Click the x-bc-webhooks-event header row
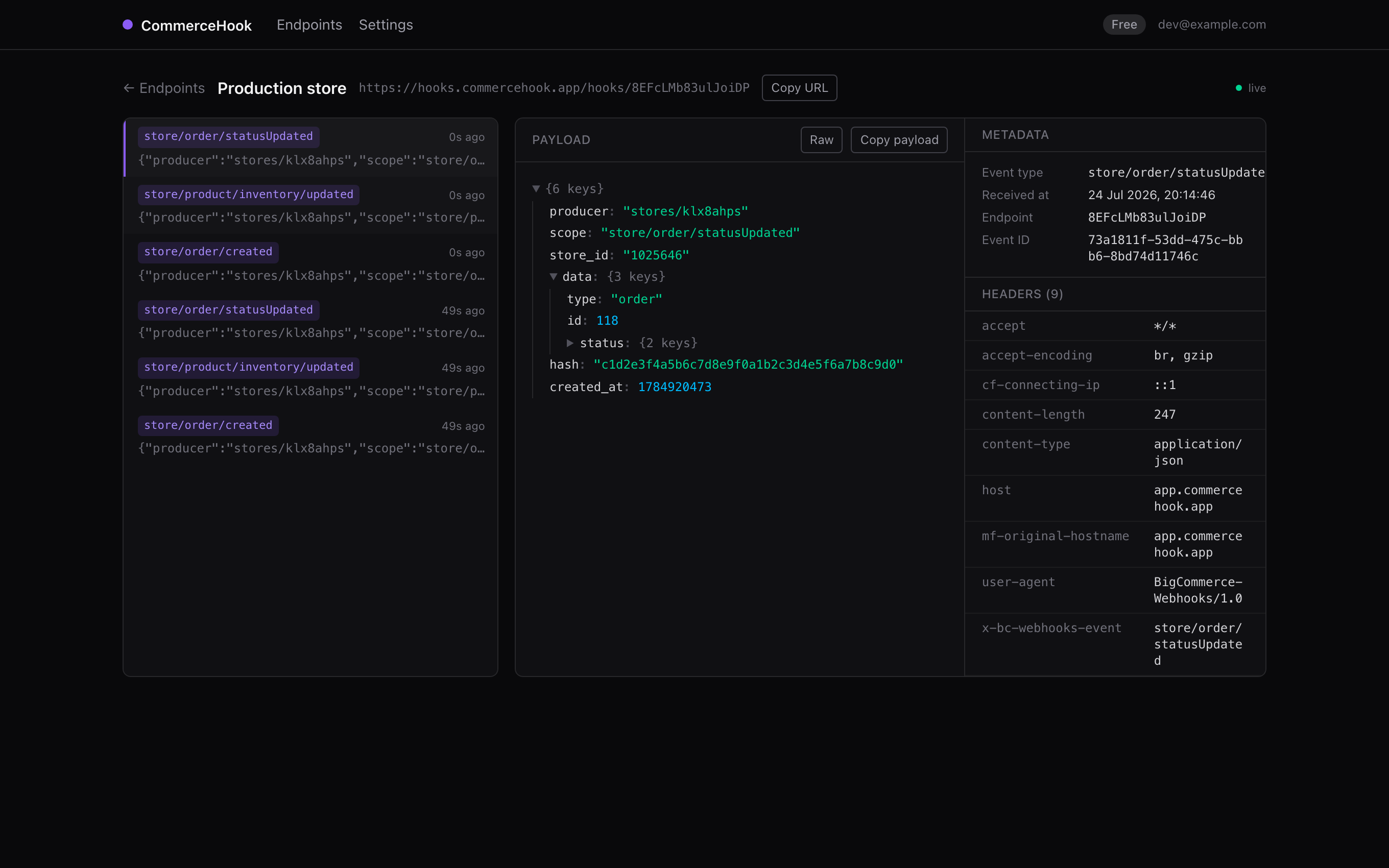Image resolution: width=1389 pixels, height=868 pixels. click(1115, 644)
